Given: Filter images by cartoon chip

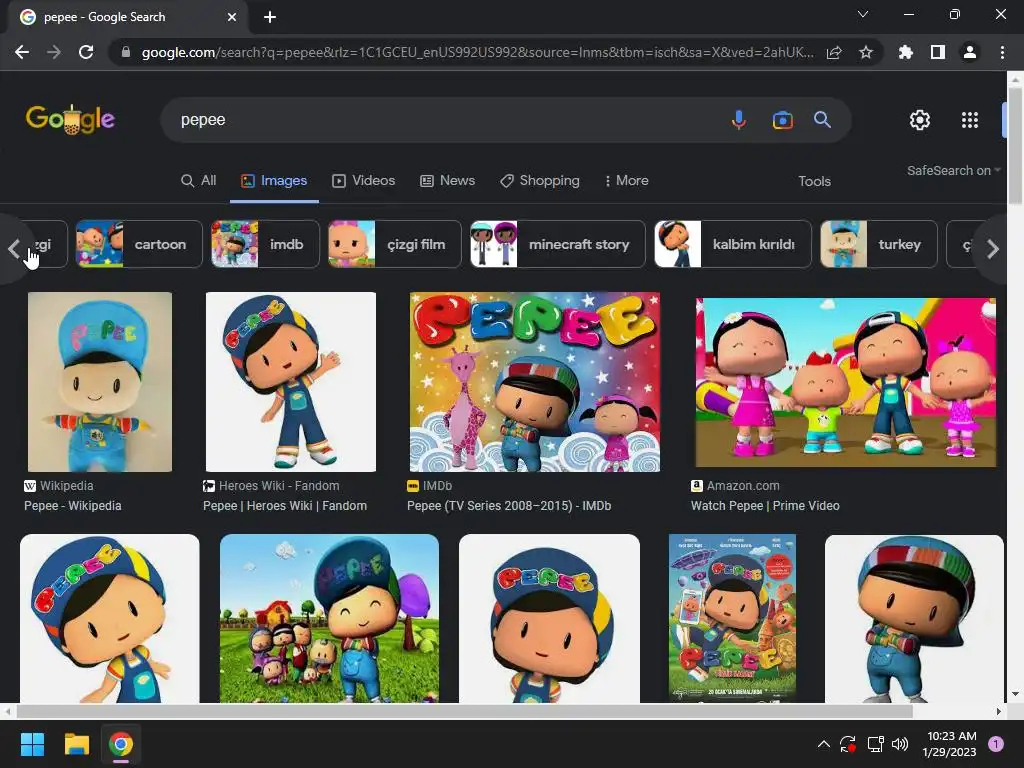Looking at the screenshot, I should tap(139, 244).
